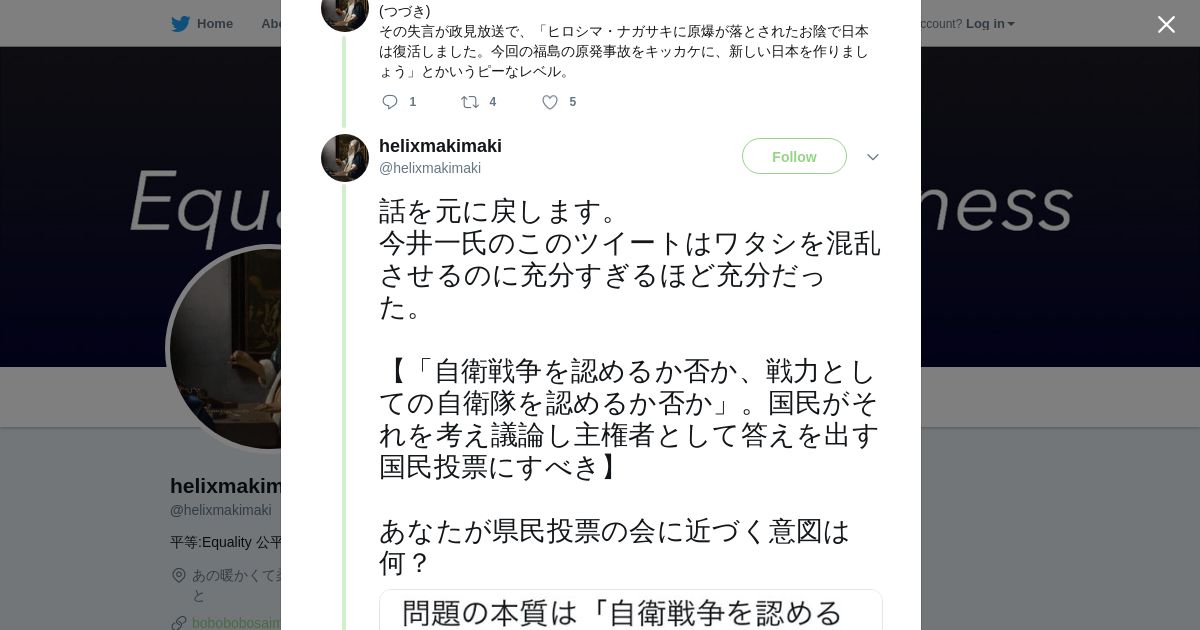Click the reply speech bubble icon
This screenshot has height=630, width=1200.
[x=390, y=102]
